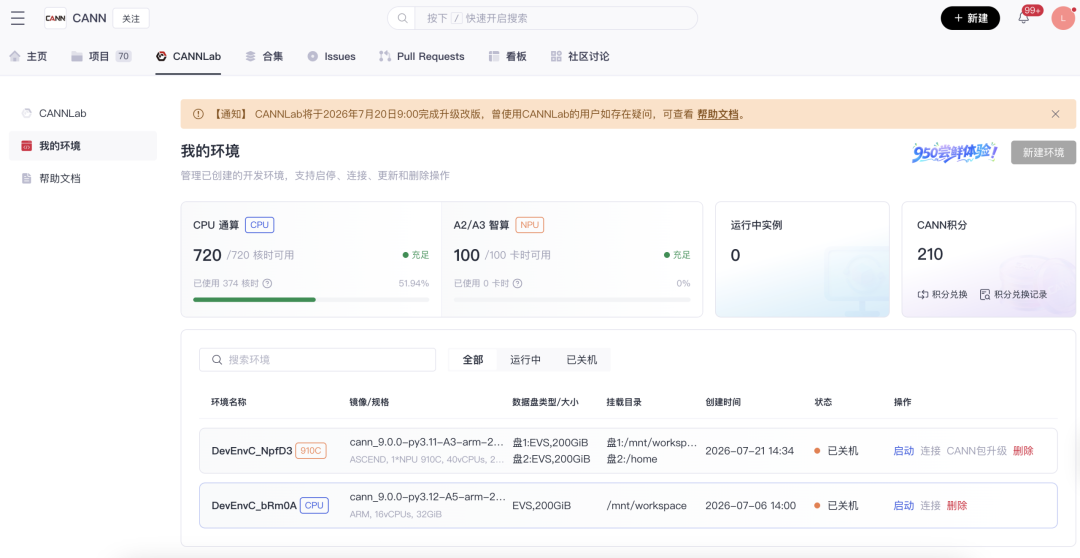
Task: Click 删除 for DevEnvC_NpfD3
Action: coord(1024,451)
